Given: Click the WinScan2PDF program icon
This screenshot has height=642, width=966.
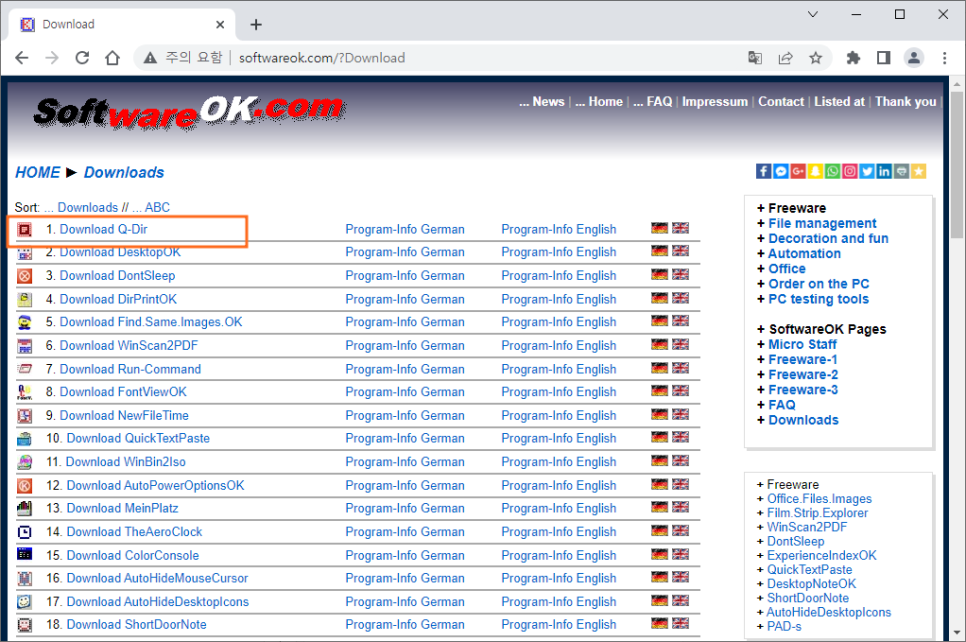Looking at the screenshot, I should (x=24, y=346).
